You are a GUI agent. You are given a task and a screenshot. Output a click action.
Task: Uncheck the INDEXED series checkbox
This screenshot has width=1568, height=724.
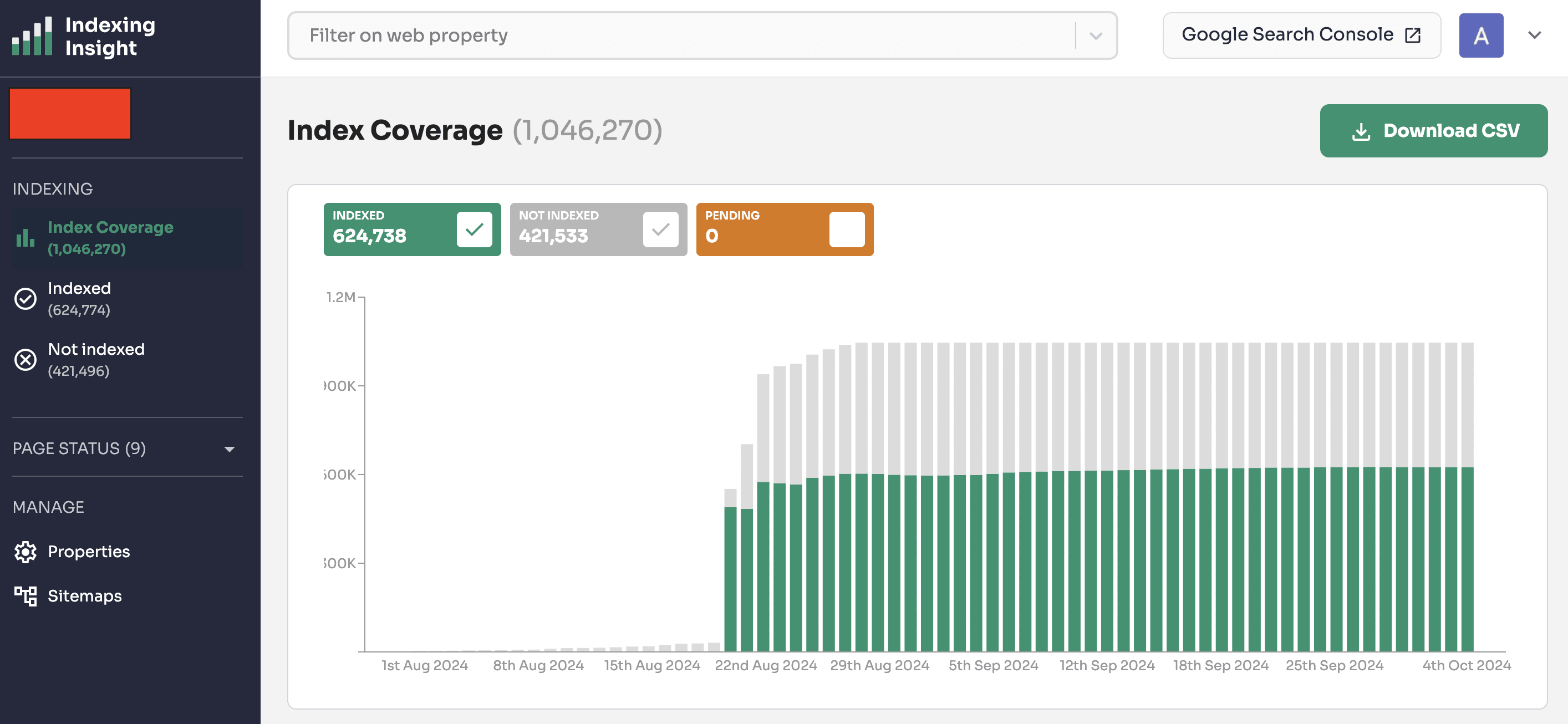[474, 230]
